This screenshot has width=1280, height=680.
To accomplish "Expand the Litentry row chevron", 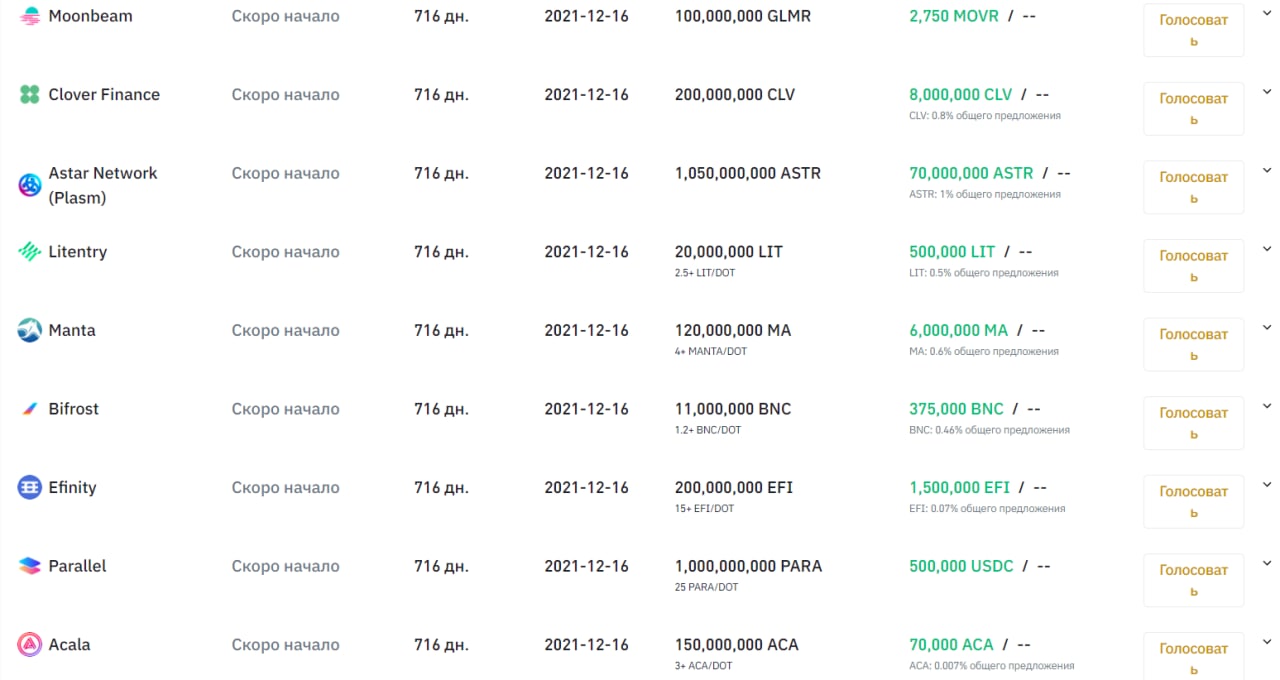I will coord(1266,248).
